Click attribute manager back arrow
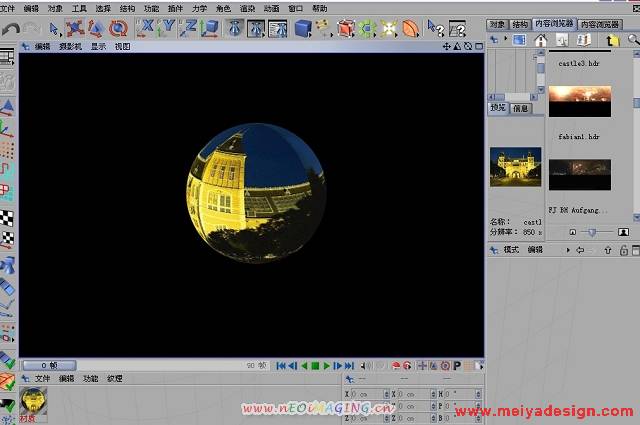Viewport: 640px width, 425px height. [x=580, y=250]
